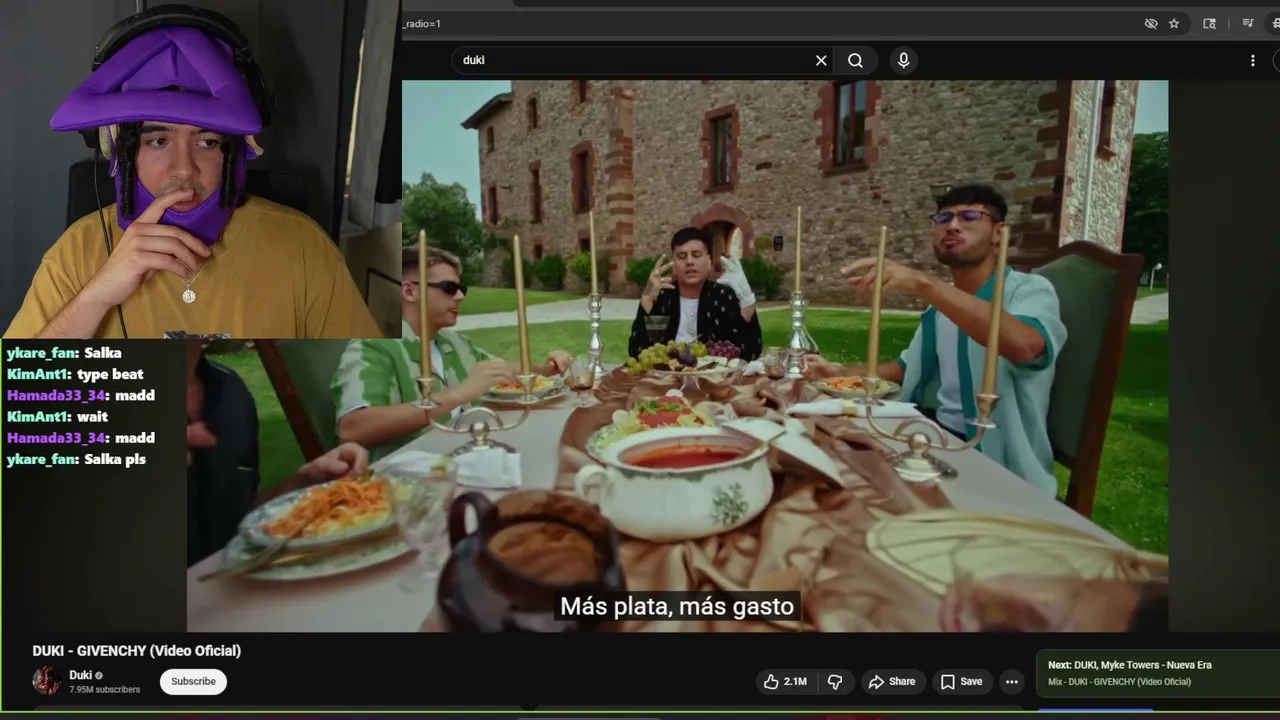This screenshot has width=1280, height=720.
Task: Open YouTube settings three-dot menu
Action: (x=1252, y=60)
